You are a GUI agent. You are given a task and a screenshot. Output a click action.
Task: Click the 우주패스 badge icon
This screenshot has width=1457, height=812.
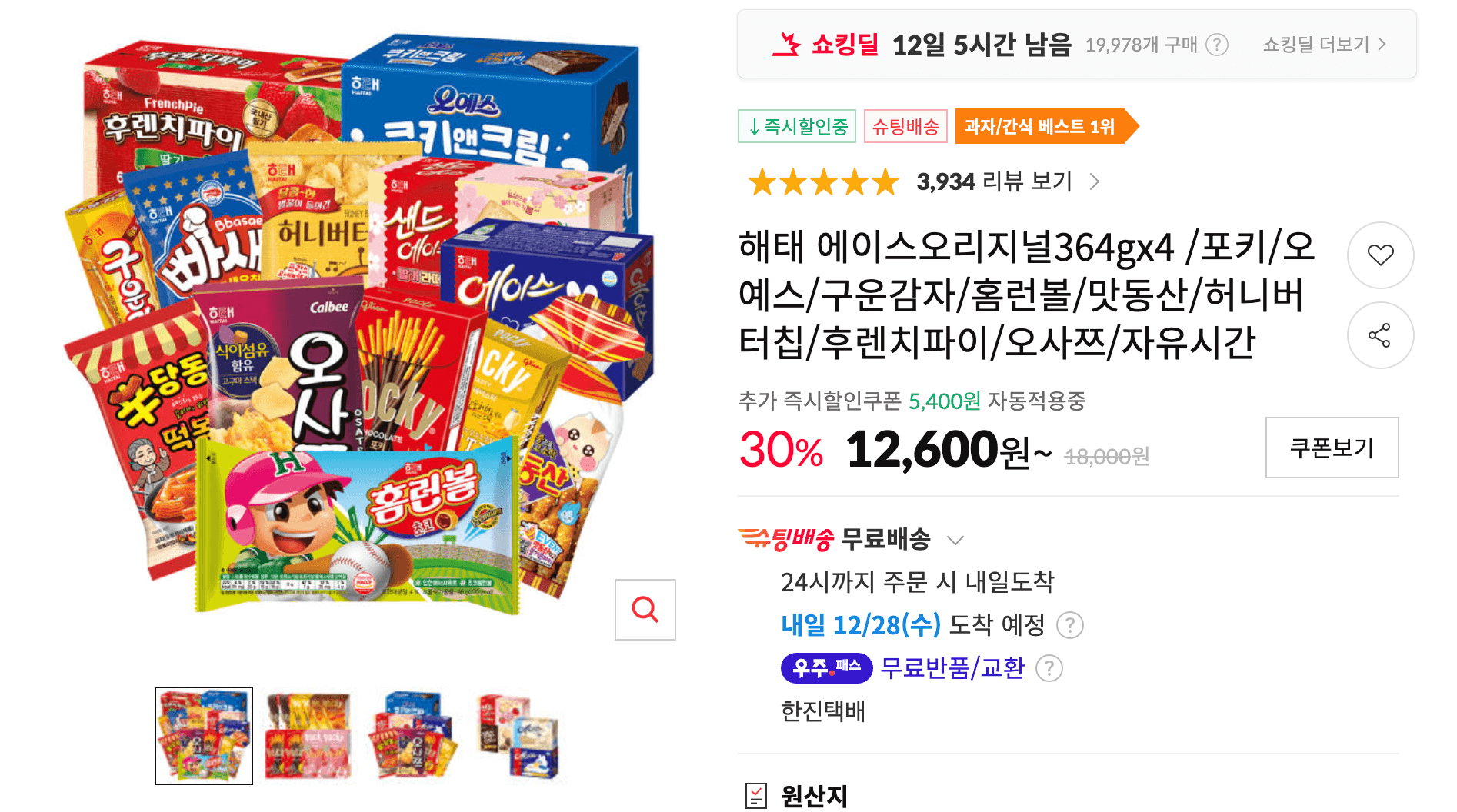point(826,667)
